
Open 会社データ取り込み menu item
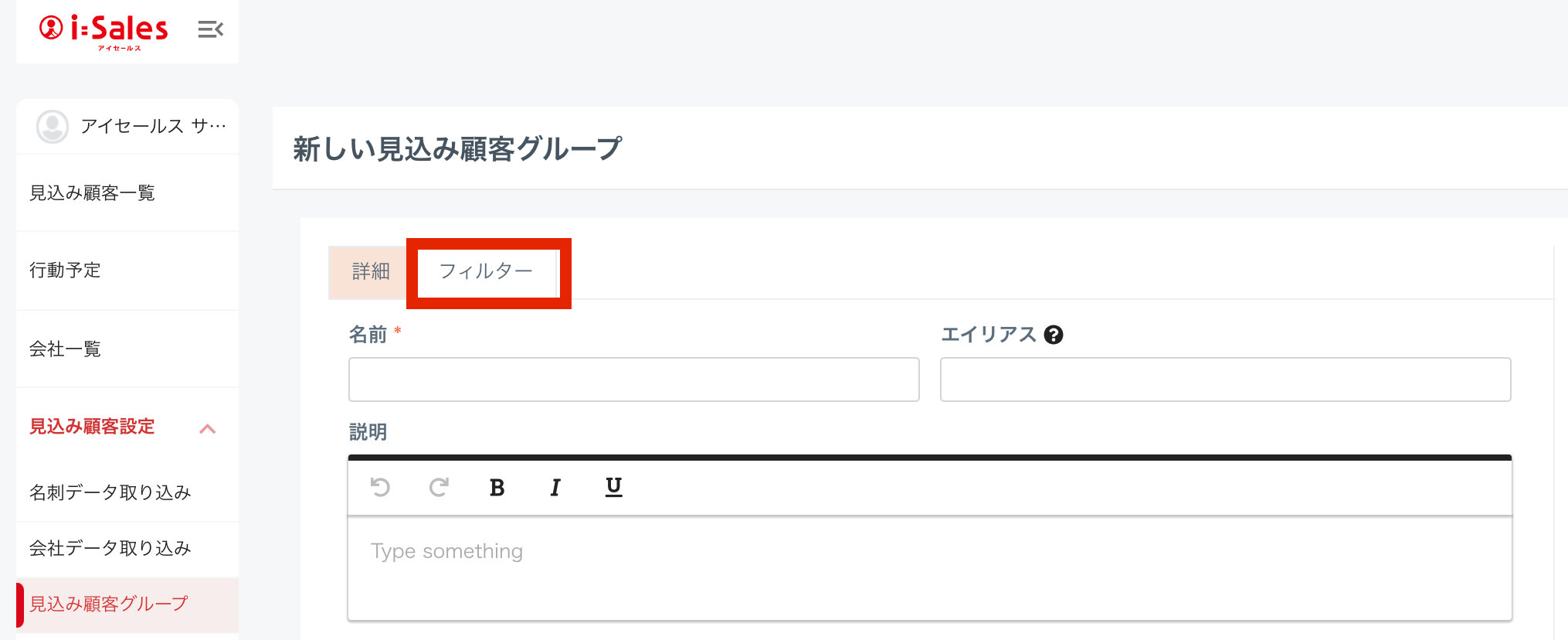(110, 549)
